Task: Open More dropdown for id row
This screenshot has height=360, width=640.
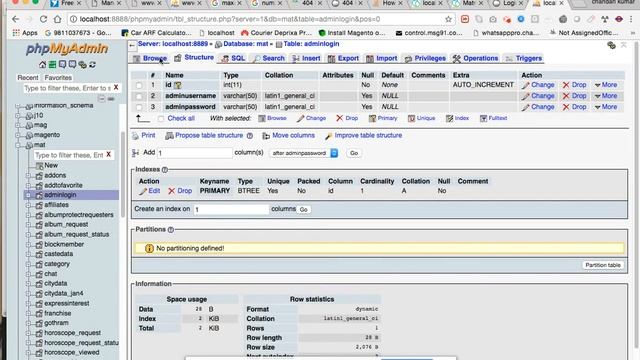Action: pos(606,85)
